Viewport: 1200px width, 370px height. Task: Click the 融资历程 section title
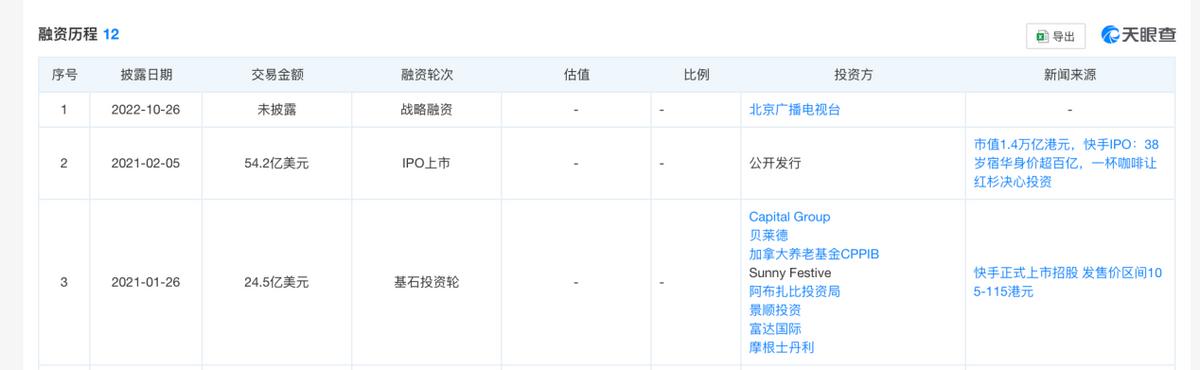(x=67, y=34)
